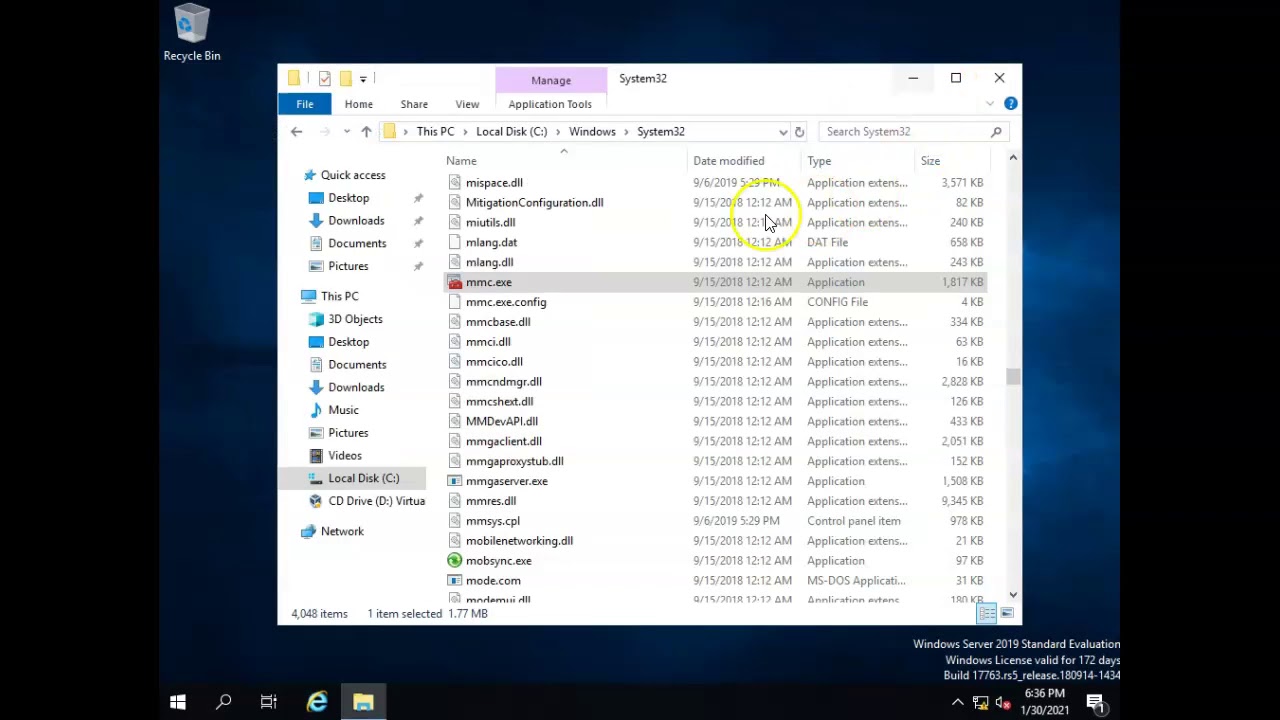Switch to the Share ribbon tab
Screen dimensions: 1280x720
click(414, 104)
